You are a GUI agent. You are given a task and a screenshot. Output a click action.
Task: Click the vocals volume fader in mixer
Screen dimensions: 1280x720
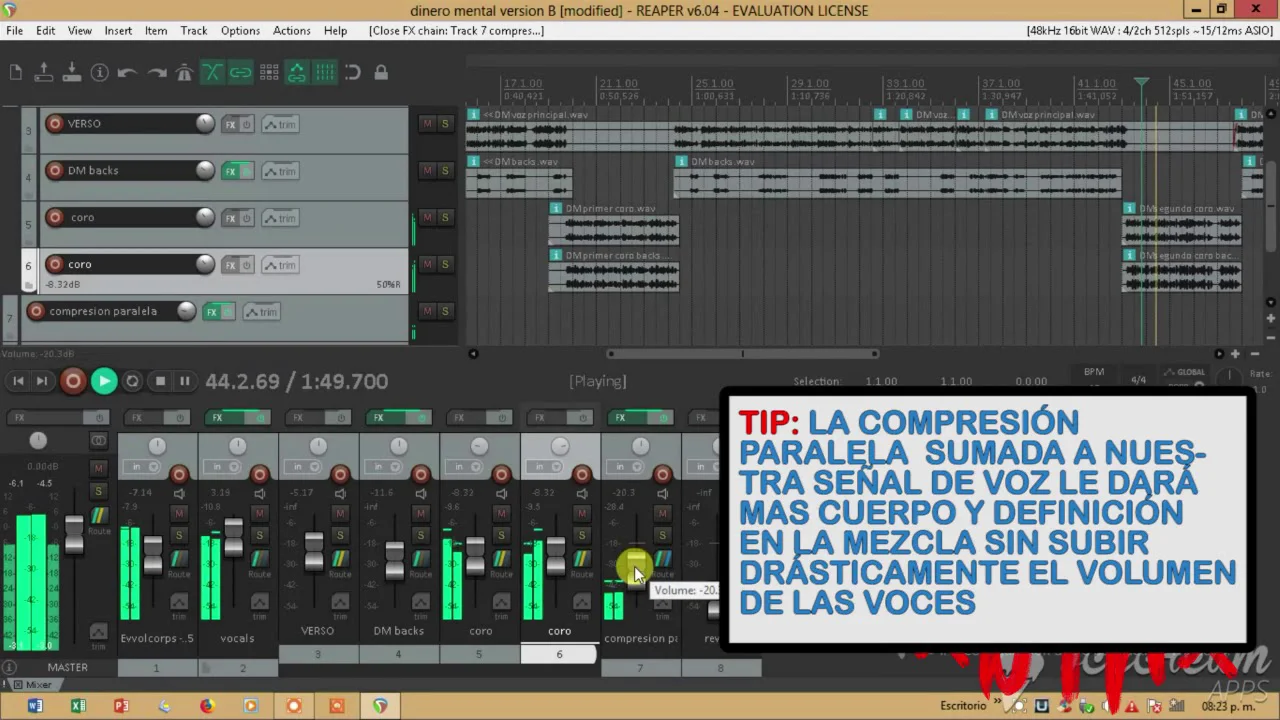233,537
